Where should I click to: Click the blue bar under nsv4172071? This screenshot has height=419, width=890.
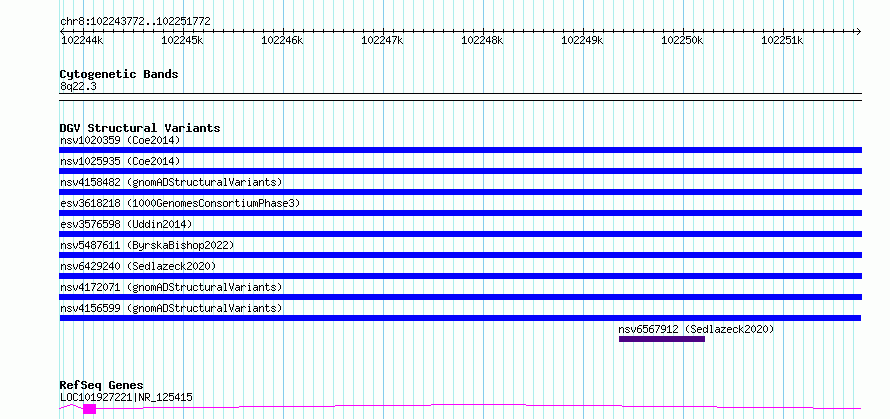point(460,297)
